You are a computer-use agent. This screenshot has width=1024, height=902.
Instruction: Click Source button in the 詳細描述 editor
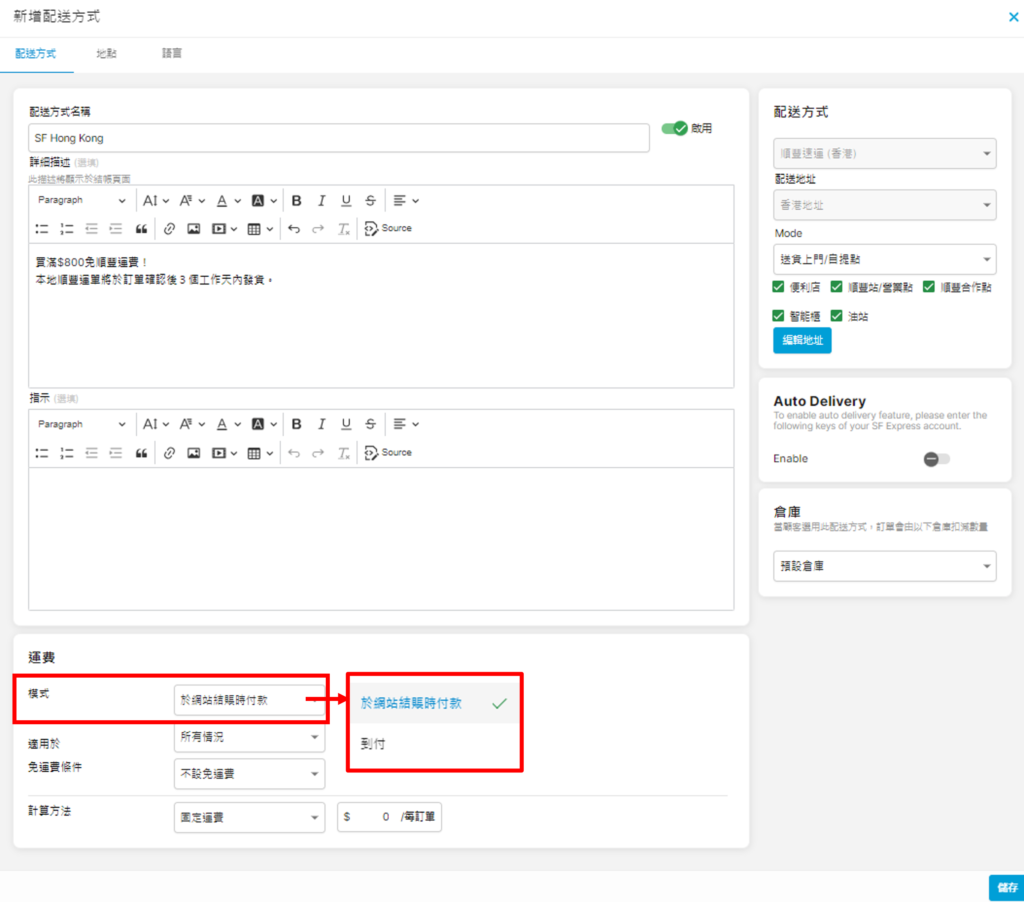coord(388,229)
